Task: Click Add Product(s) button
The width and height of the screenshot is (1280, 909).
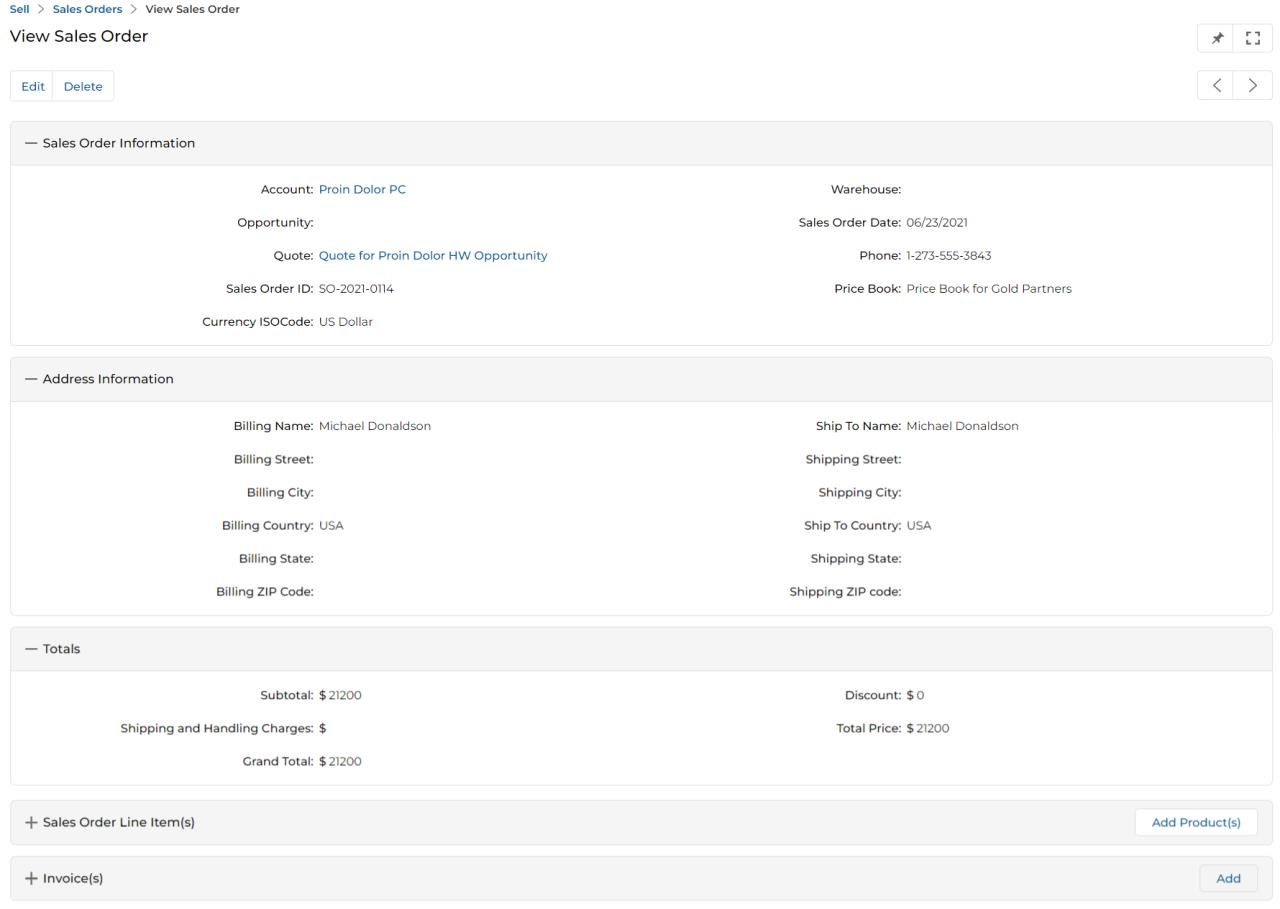Action: (1196, 822)
